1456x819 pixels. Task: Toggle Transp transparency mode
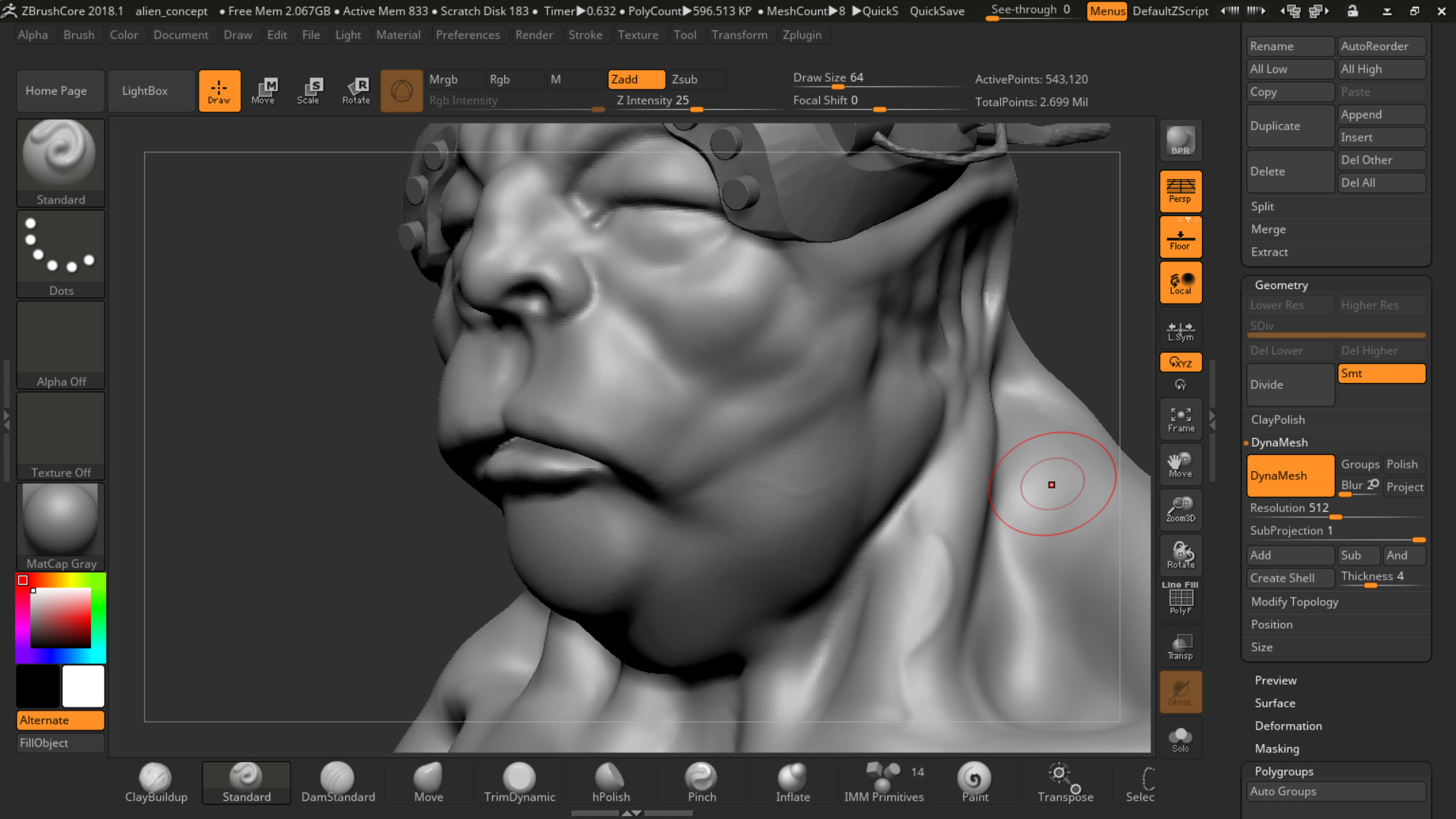[x=1181, y=647]
